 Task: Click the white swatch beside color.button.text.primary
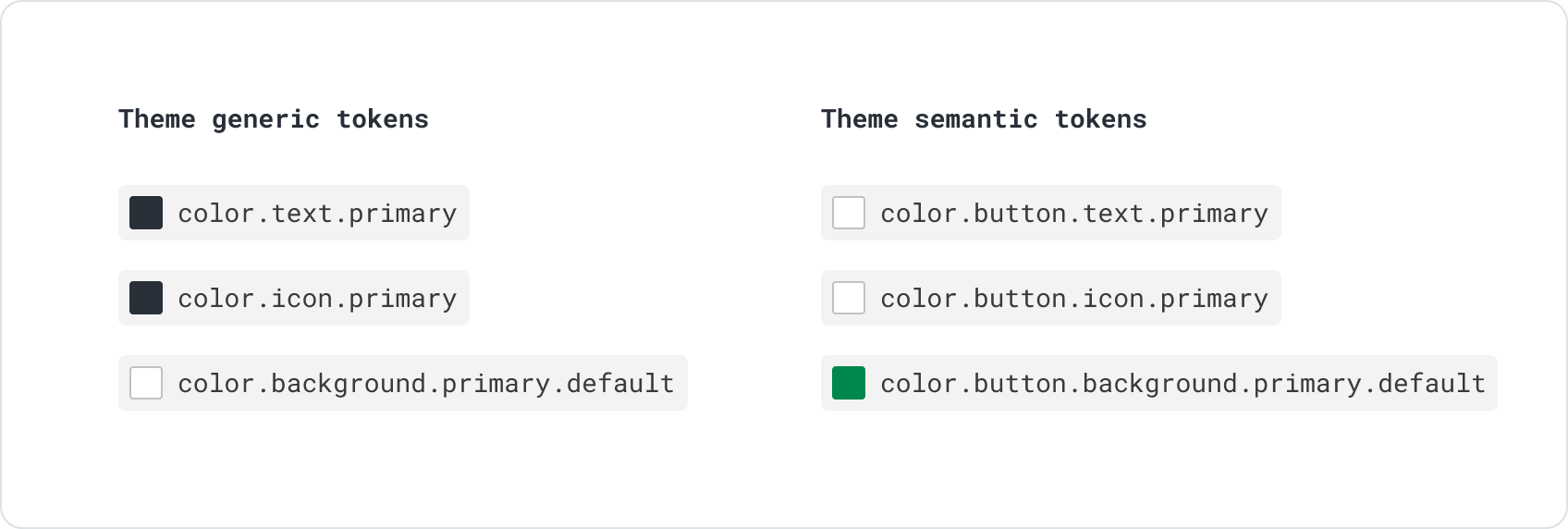click(849, 213)
